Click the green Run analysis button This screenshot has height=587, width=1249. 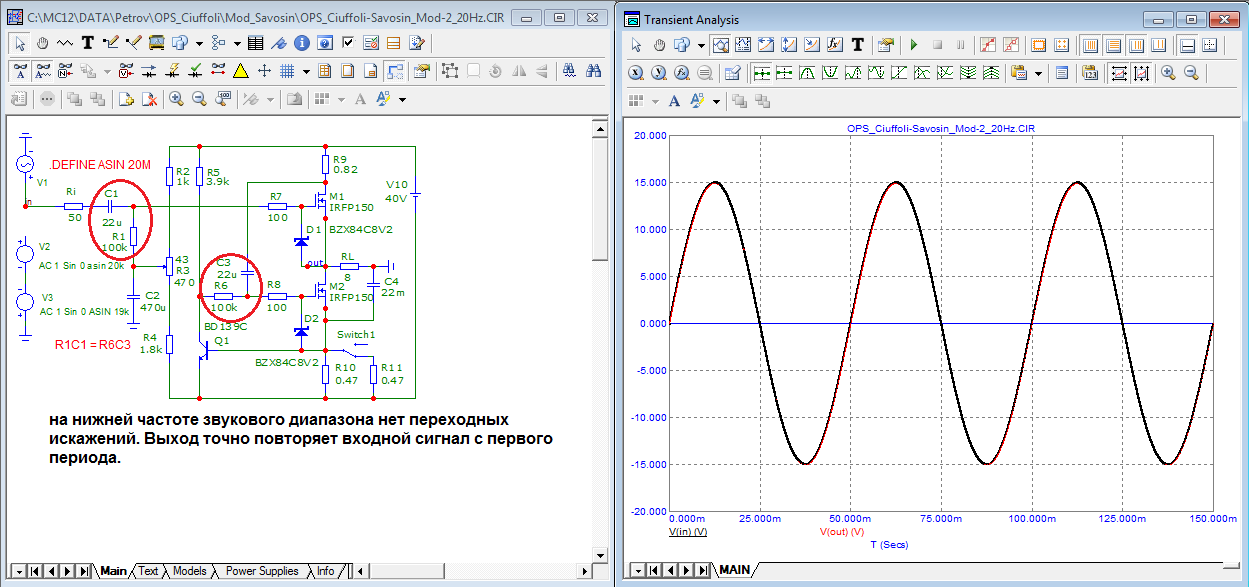913,45
